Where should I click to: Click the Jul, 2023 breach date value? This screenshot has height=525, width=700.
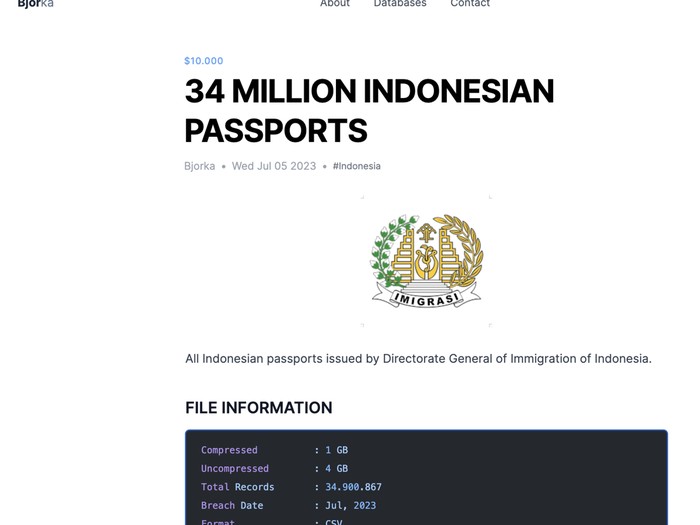(350, 505)
